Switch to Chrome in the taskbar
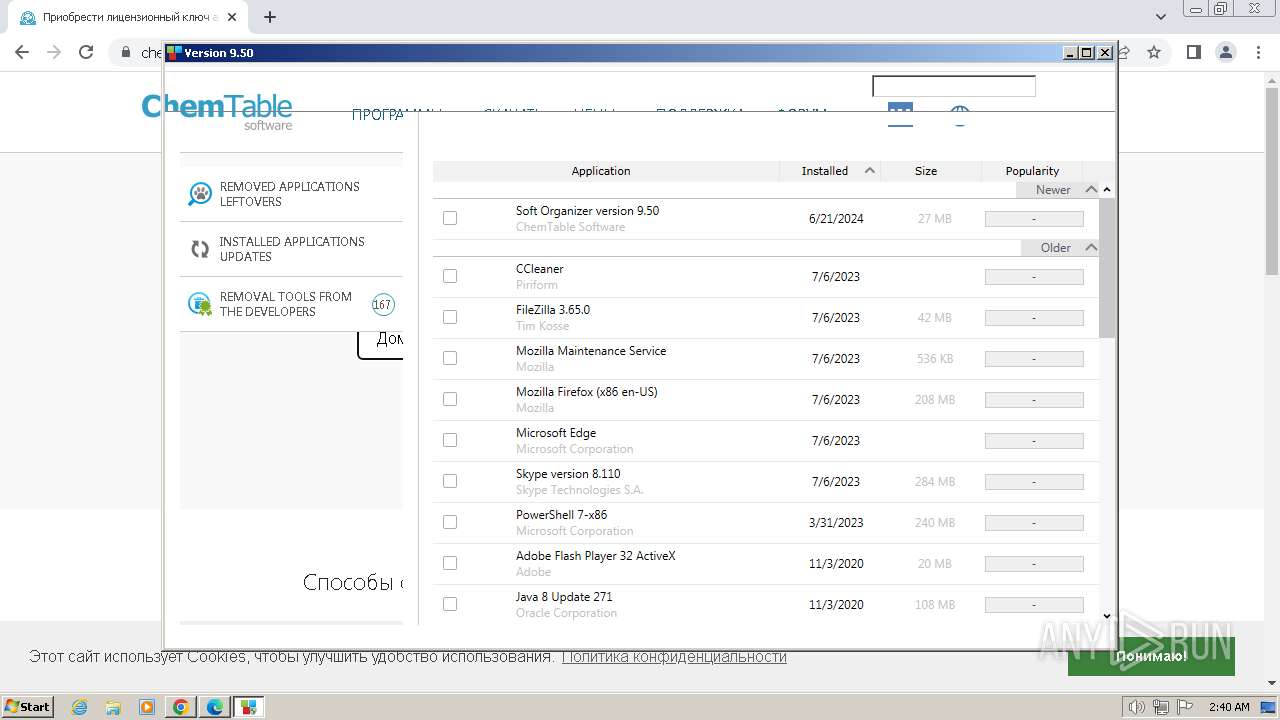 click(181, 707)
